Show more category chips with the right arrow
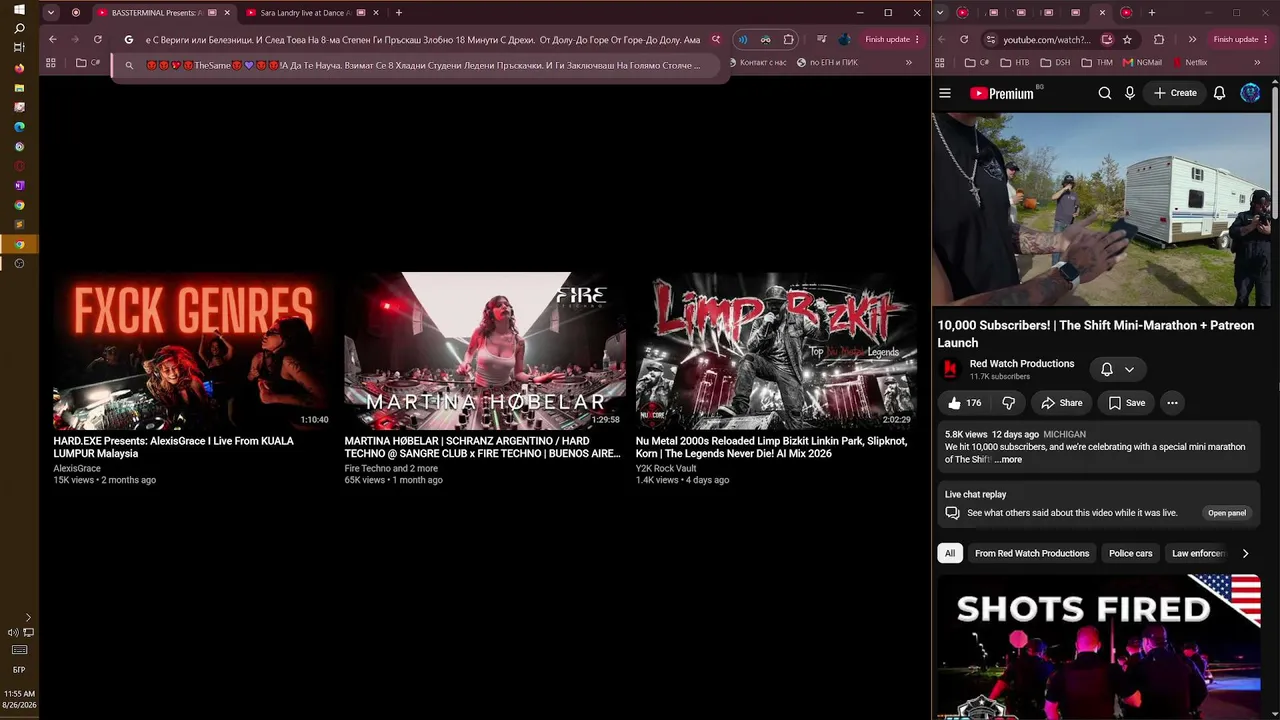The width and height of the screenshot is (1280, 720). click(x=1245, y=553)
